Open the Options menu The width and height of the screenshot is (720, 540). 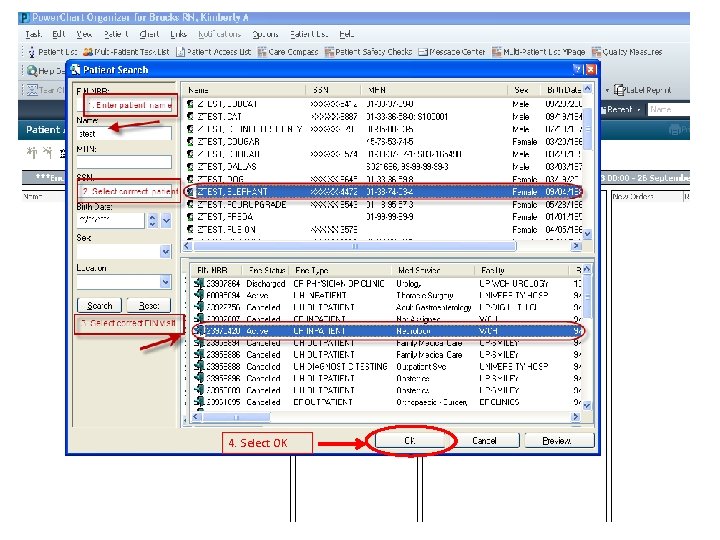click(x=265, y=34)
